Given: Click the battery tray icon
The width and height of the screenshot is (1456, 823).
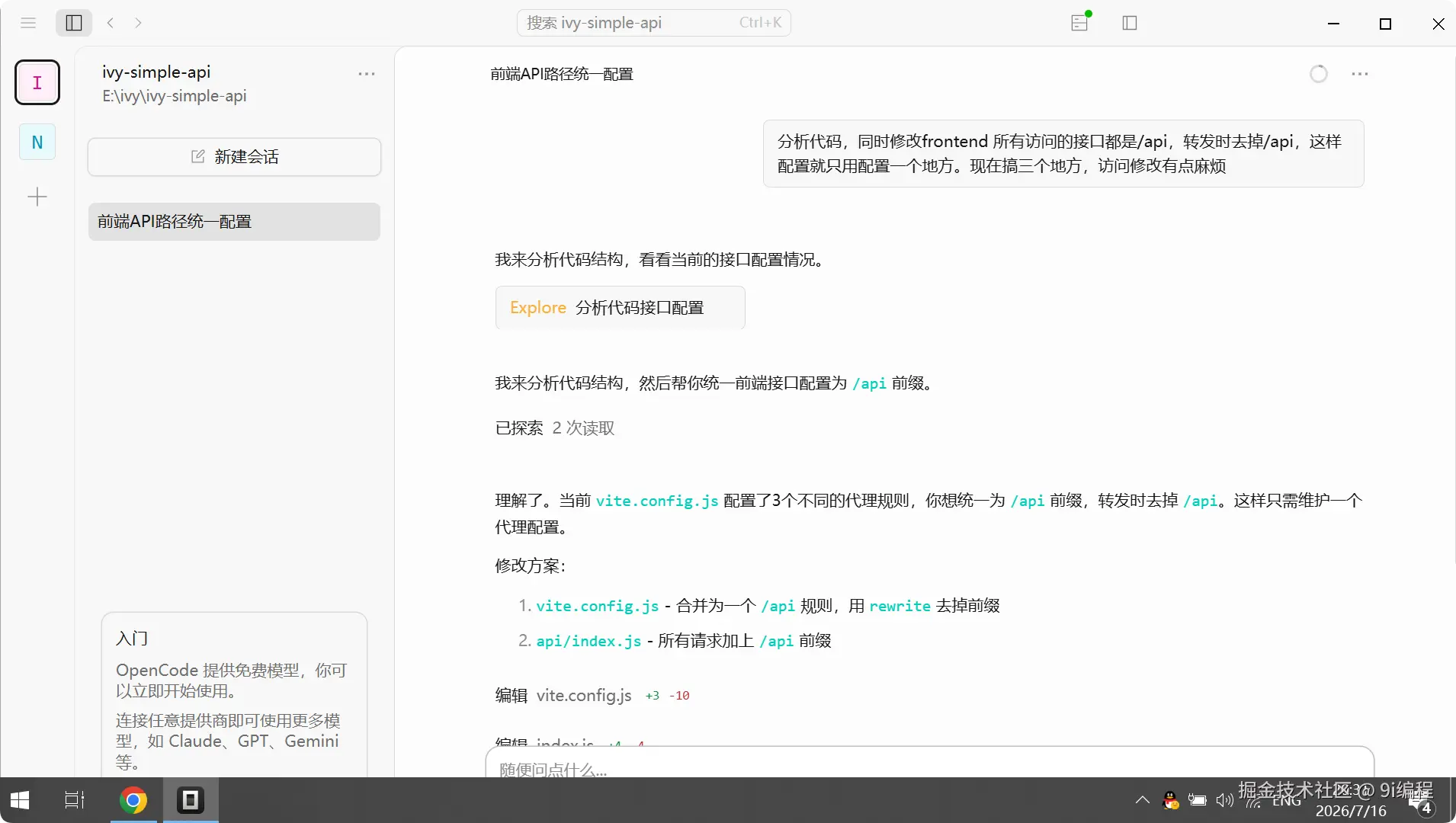Looking at the screenshot, I should pyautogui.click(x=1198, y=800).
